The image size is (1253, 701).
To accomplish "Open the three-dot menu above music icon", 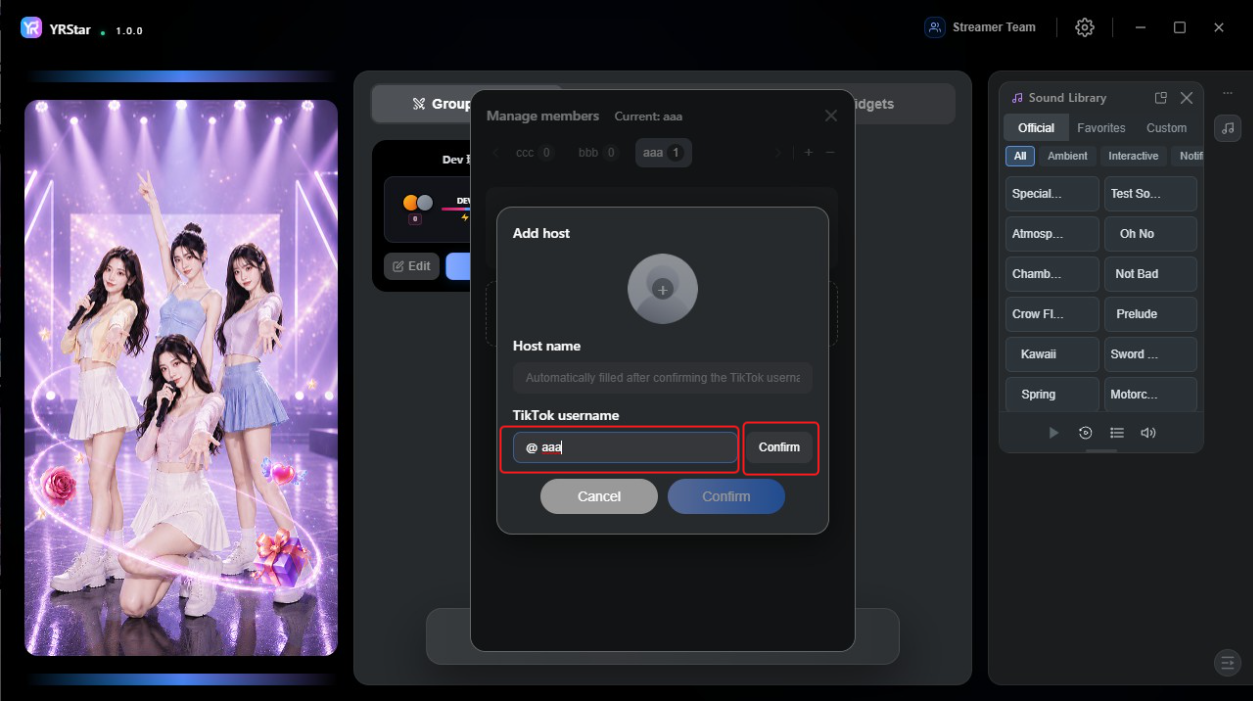I will click(1228, 93).
